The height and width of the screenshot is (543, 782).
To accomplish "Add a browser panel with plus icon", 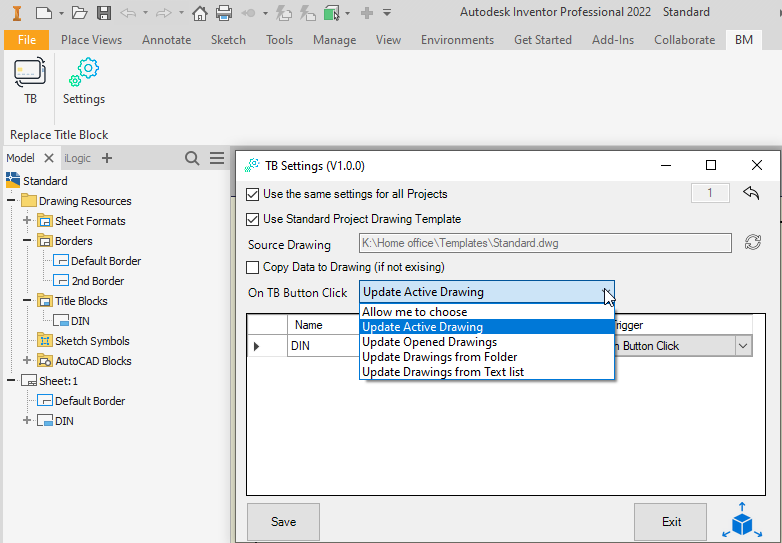I will pyautogui.click(x=107, y=158).
